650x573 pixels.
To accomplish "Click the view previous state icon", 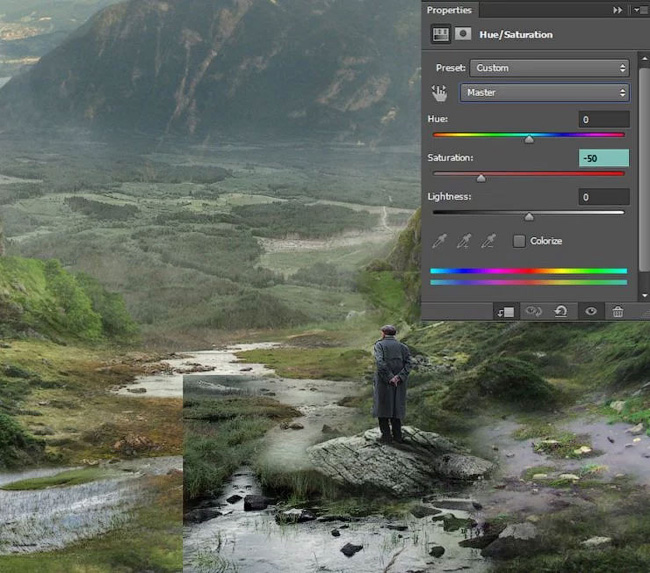I will pyautogui.click(x=534, y=311).
